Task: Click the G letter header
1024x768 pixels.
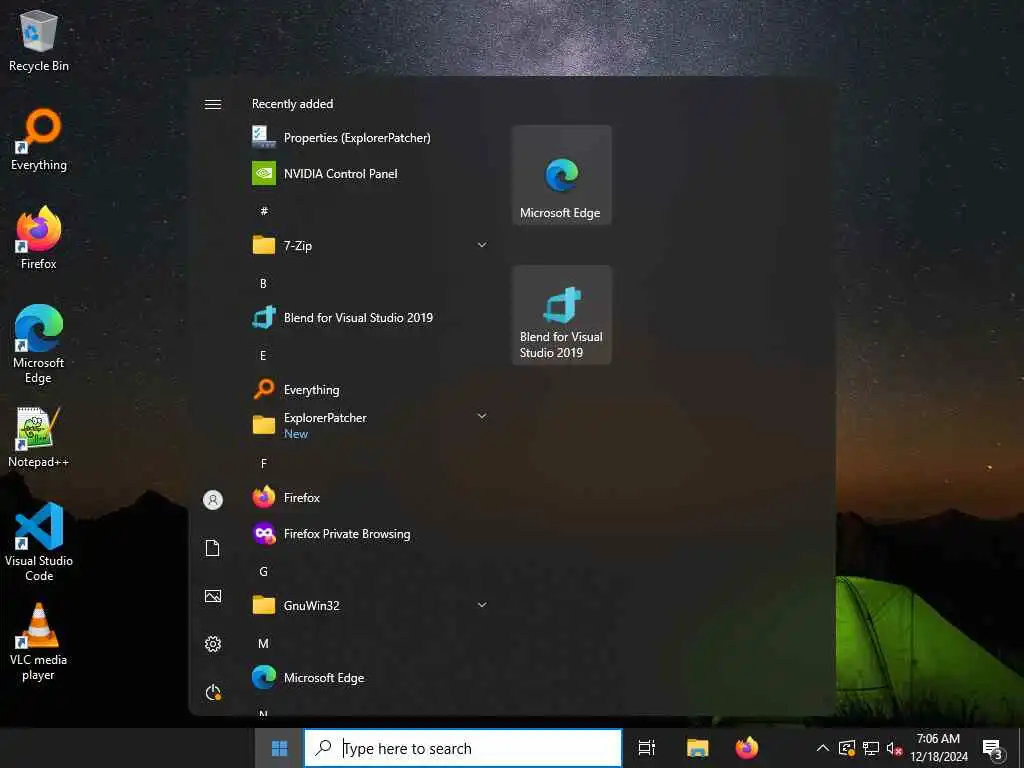Action: point(263,571)
